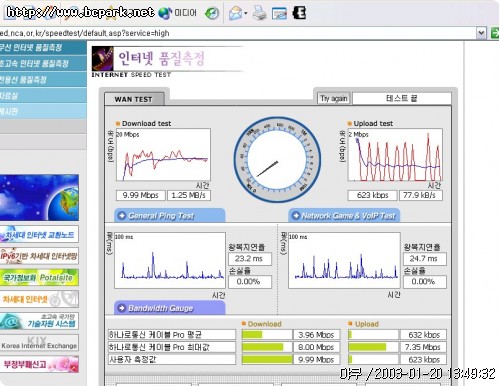Click the 인터넷 품질측정 logo image
The height and width of the screenshot is (386, 500).
tap(167, 62)
